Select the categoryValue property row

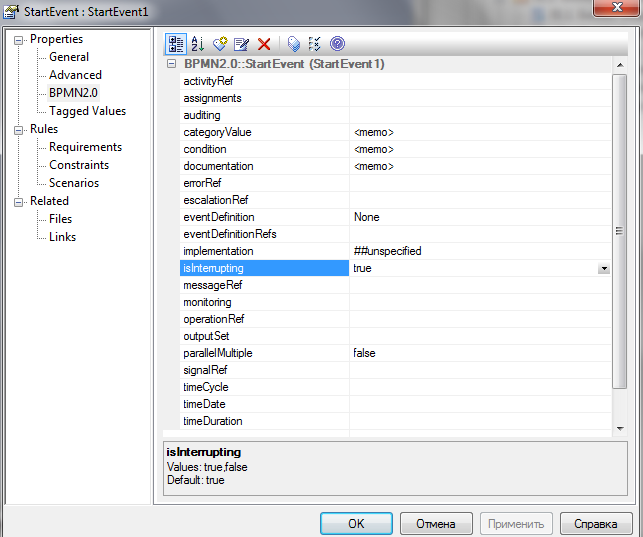coord(395,132)
